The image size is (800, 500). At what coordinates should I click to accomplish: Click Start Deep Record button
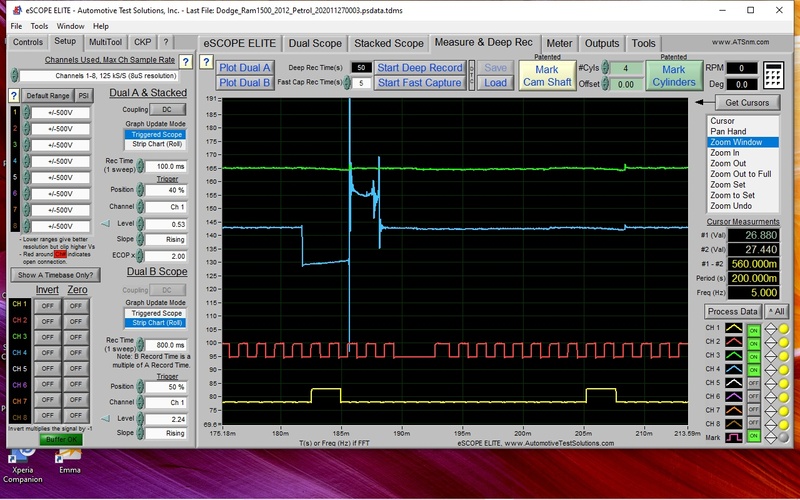[x=419, y=67]
